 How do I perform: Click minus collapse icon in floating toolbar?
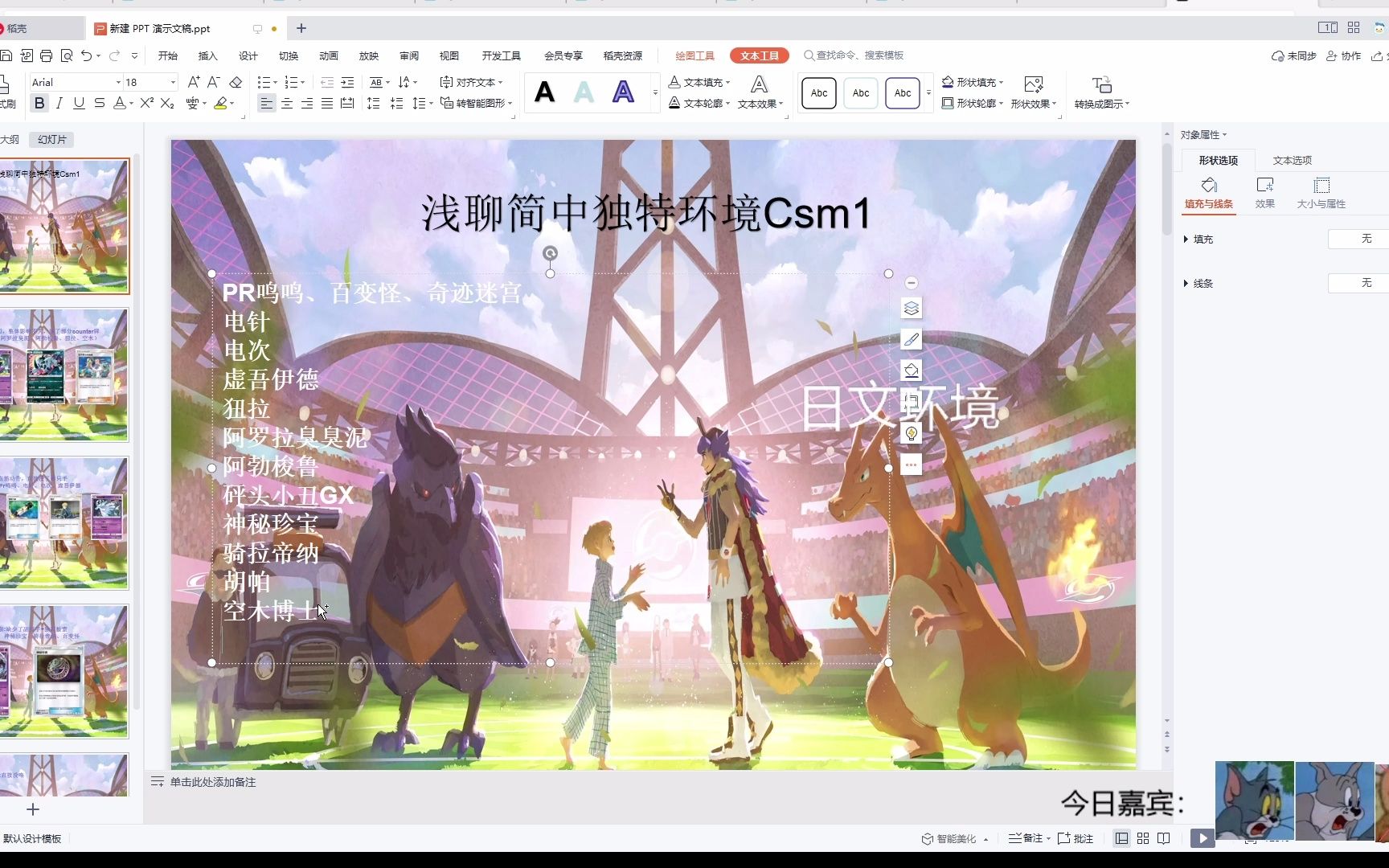(911, 283)
